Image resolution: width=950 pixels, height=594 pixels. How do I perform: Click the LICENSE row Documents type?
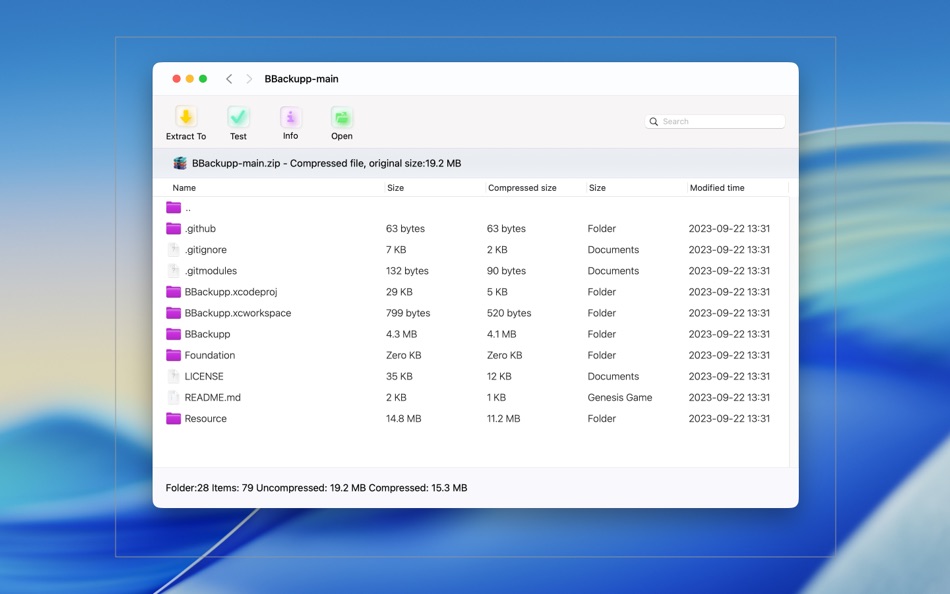(613, 376)
